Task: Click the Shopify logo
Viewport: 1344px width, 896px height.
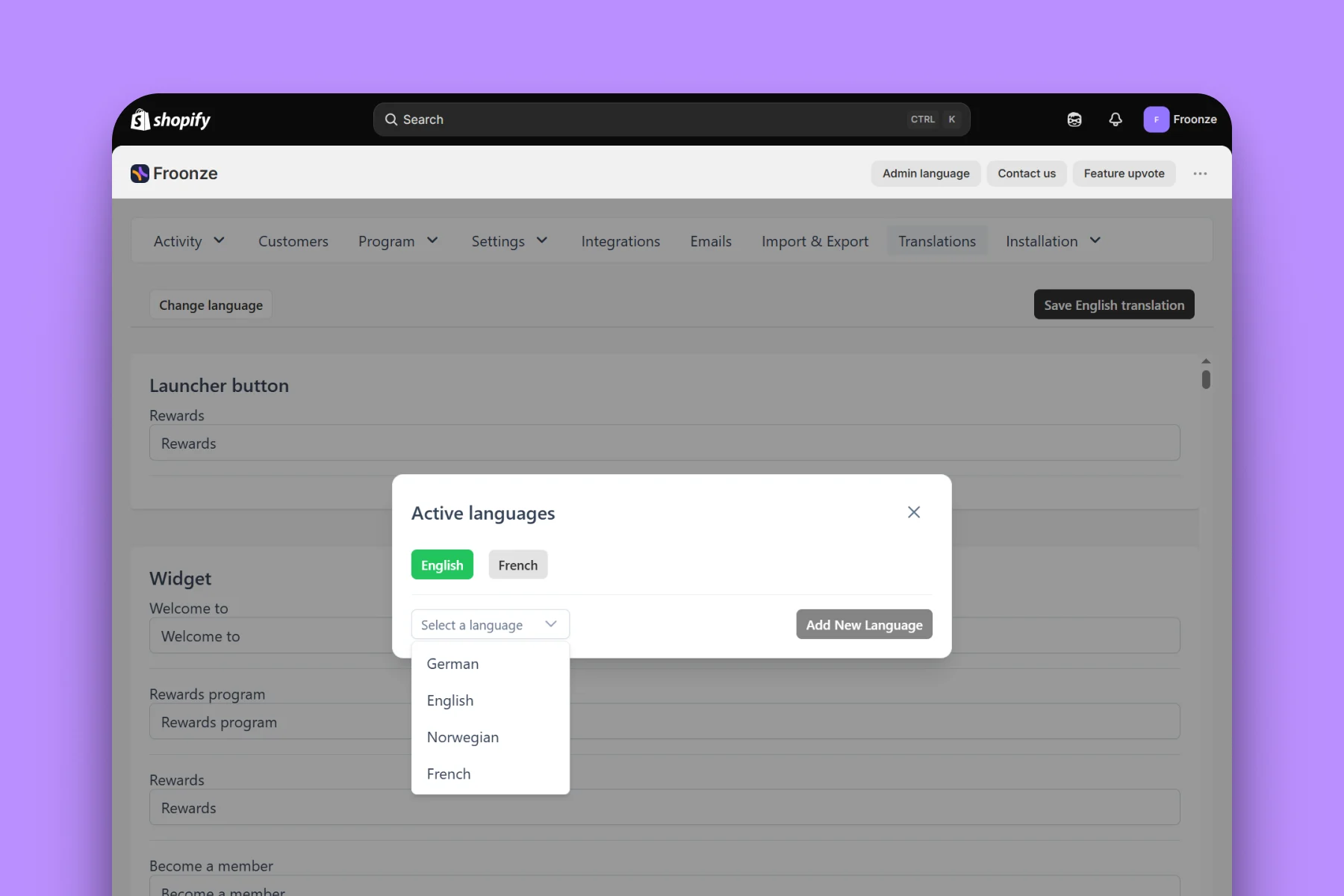Action: pyautogui.click(x=171, y=119)
